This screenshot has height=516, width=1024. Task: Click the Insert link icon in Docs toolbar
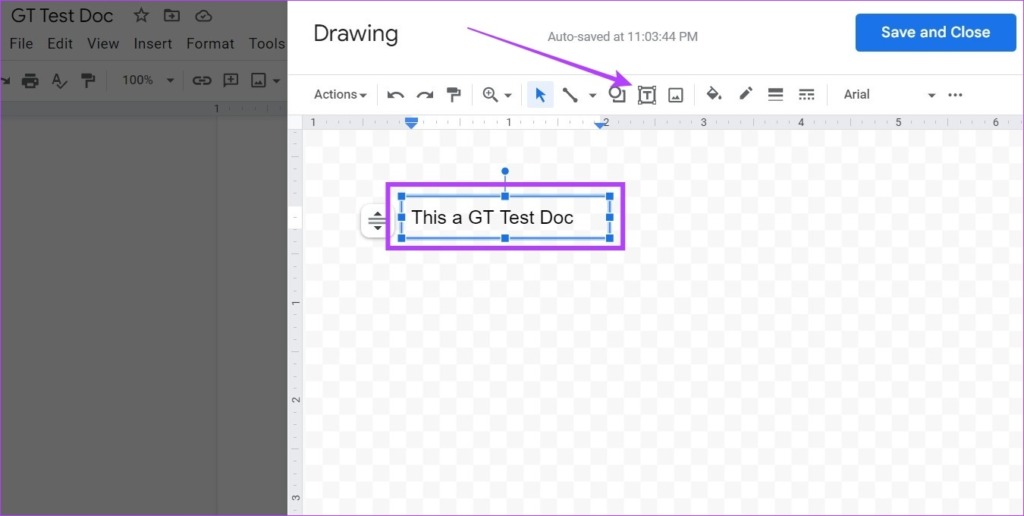pos(201,80)
